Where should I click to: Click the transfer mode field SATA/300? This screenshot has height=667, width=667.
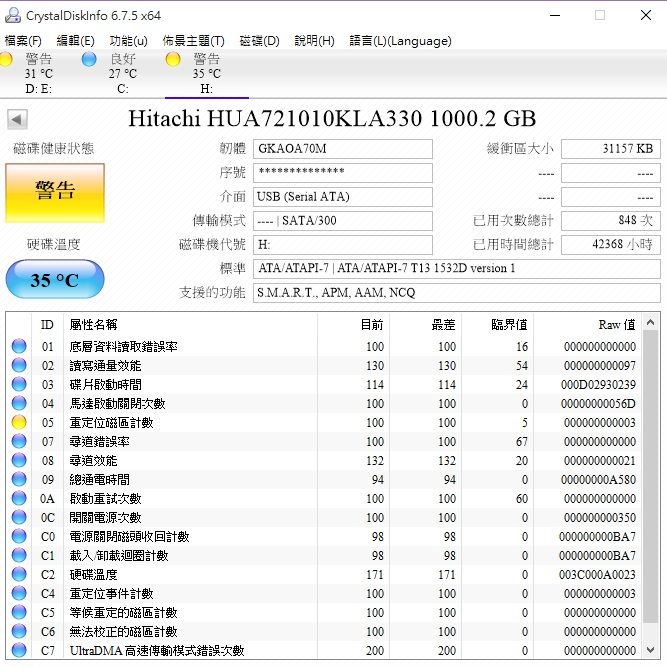click(x=343, y=221)
